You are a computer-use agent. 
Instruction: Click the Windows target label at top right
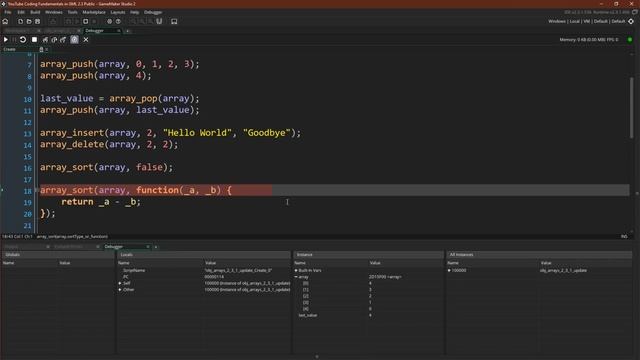tap(557, 21)
